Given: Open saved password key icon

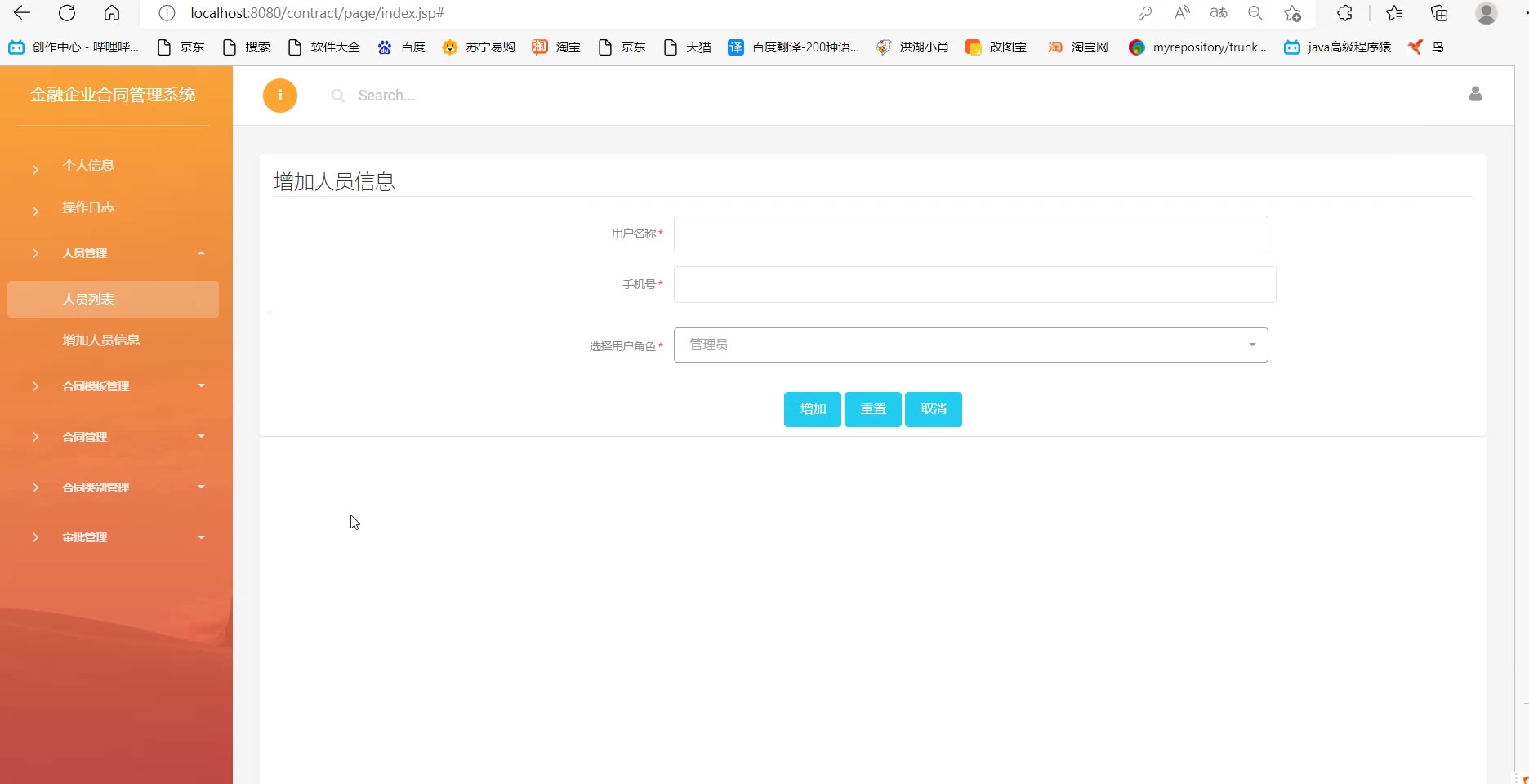Looking at the screenshot, I should click(x=1145, y=13).
